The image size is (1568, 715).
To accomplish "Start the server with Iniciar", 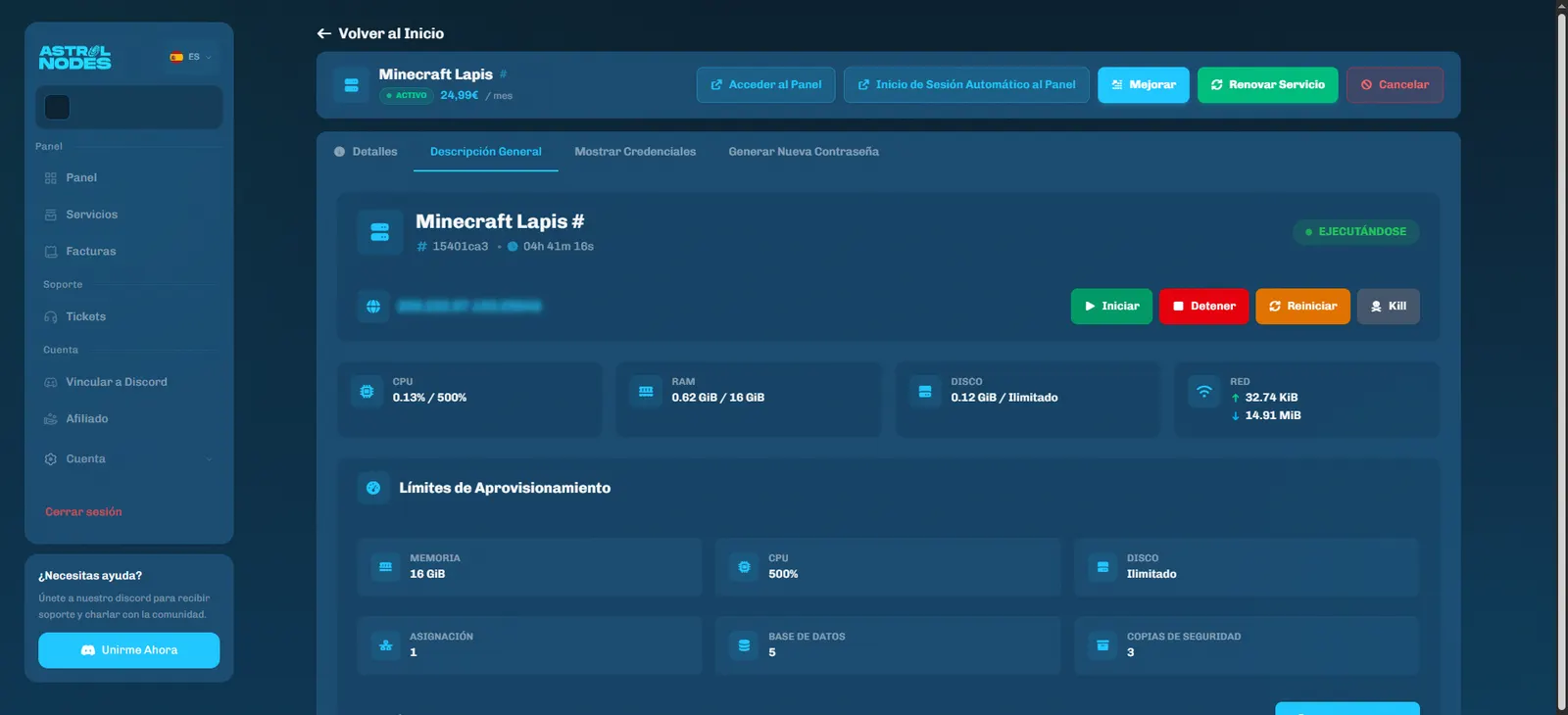I will pos(1111,307).
